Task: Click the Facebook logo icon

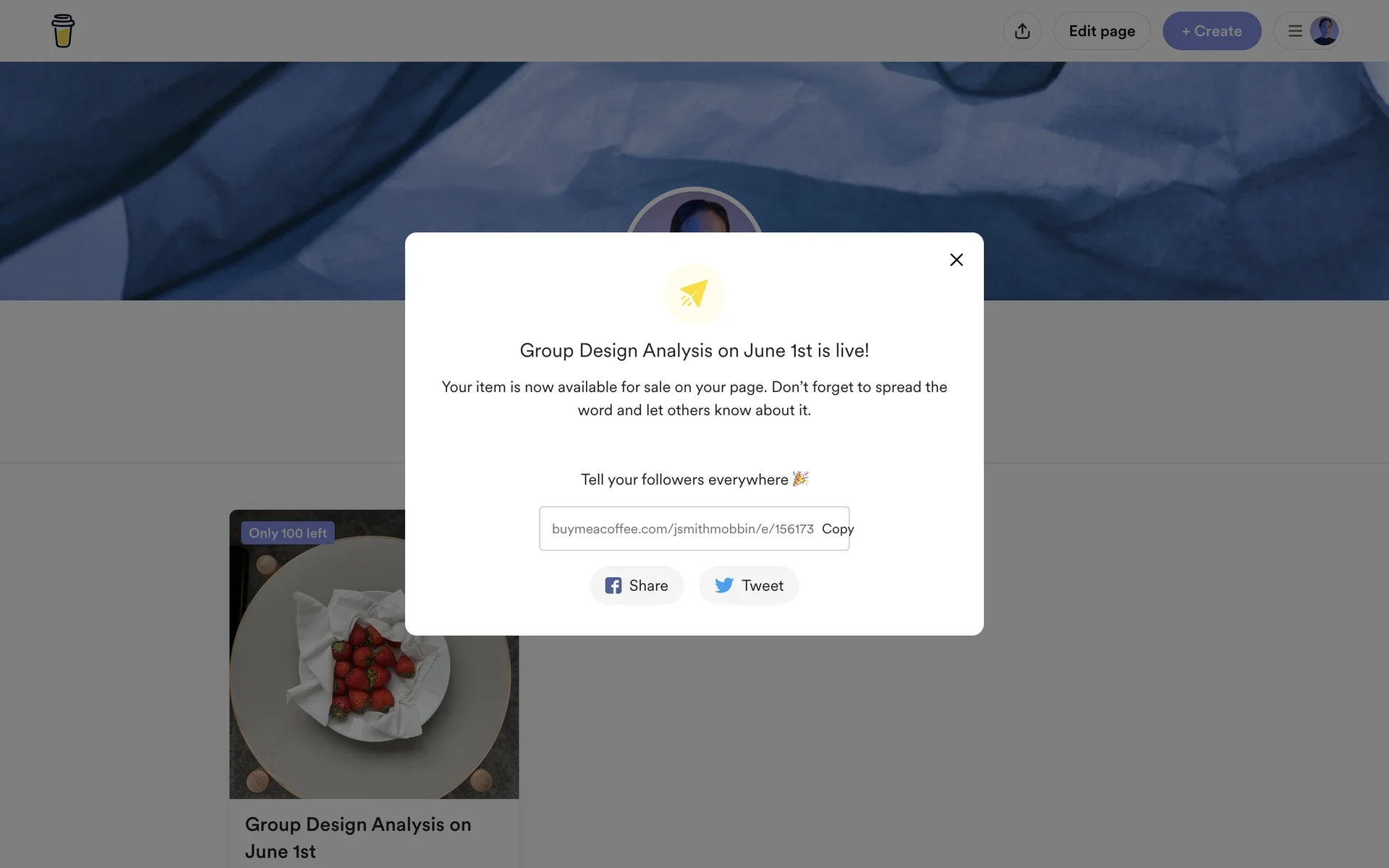Action: [x=613, y=585]
